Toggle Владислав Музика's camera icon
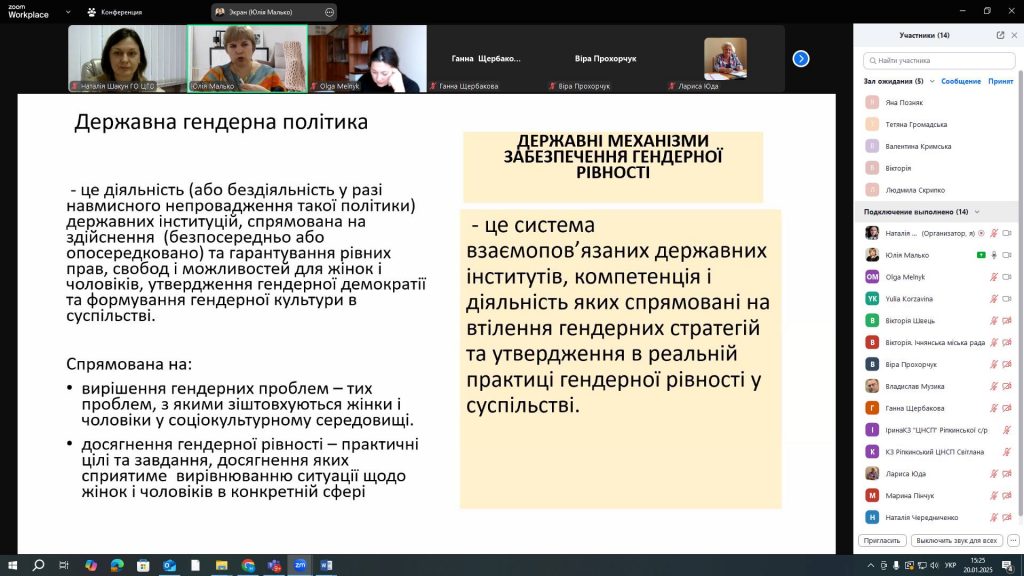This screenshot has height=576, width=1024. [1007, 386]
